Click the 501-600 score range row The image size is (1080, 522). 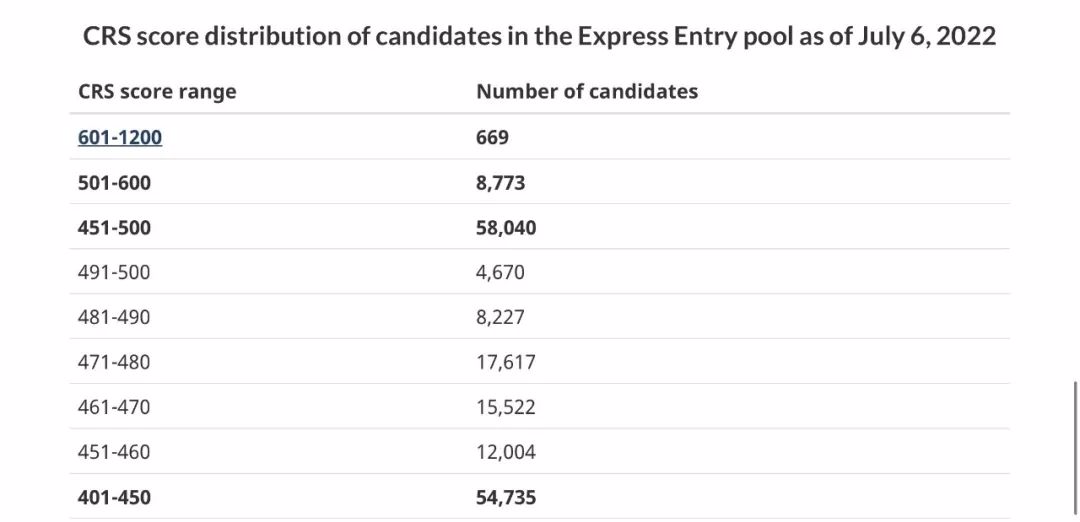point(539,182)
